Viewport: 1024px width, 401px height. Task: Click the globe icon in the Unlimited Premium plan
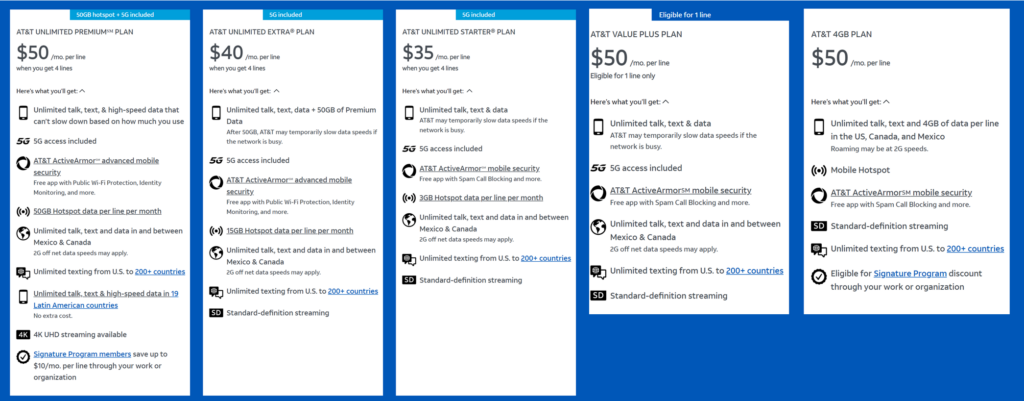pos(24,233)
